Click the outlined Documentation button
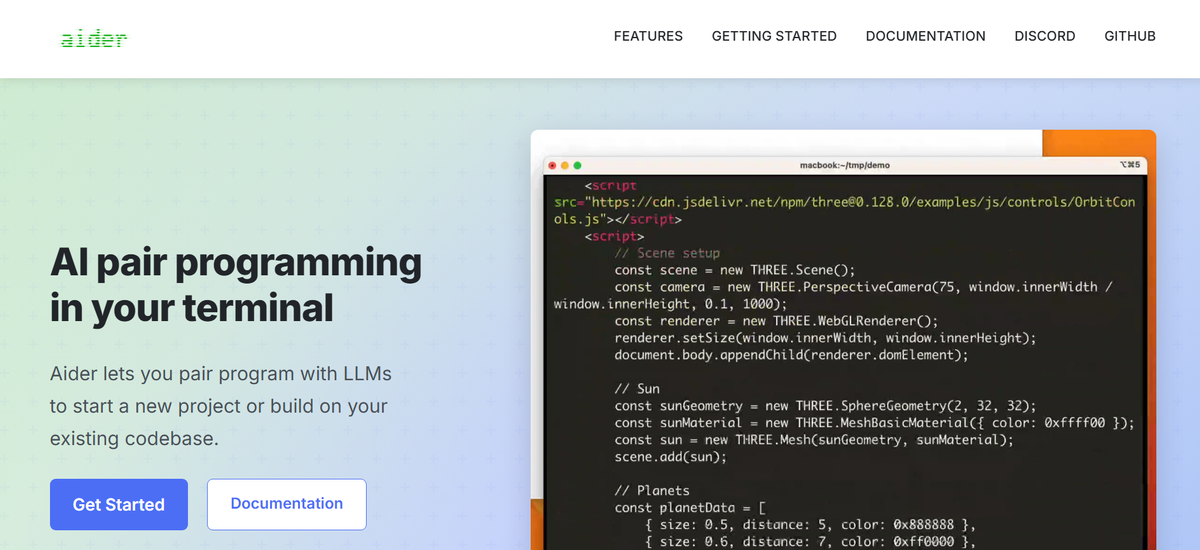The width and height of the screenshot is (1200, 550). pos(287,504)
